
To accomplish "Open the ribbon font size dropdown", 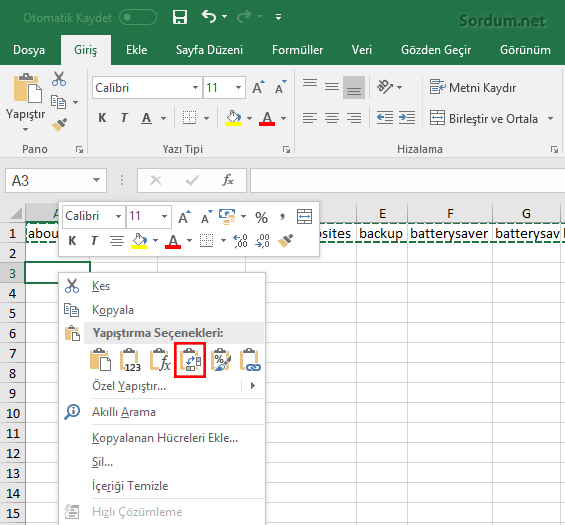I will (239, 88).
